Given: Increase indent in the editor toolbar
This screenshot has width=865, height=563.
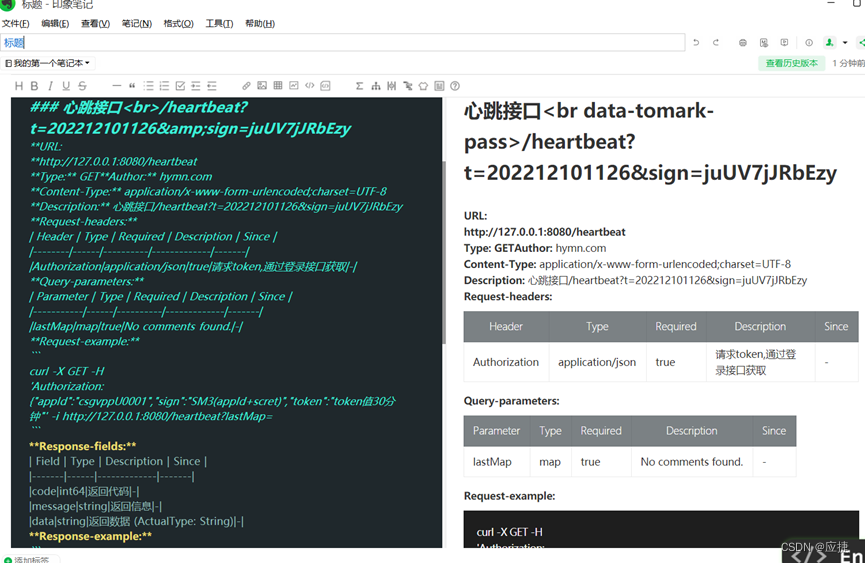Looking at the screenshot, I should 196,86.
